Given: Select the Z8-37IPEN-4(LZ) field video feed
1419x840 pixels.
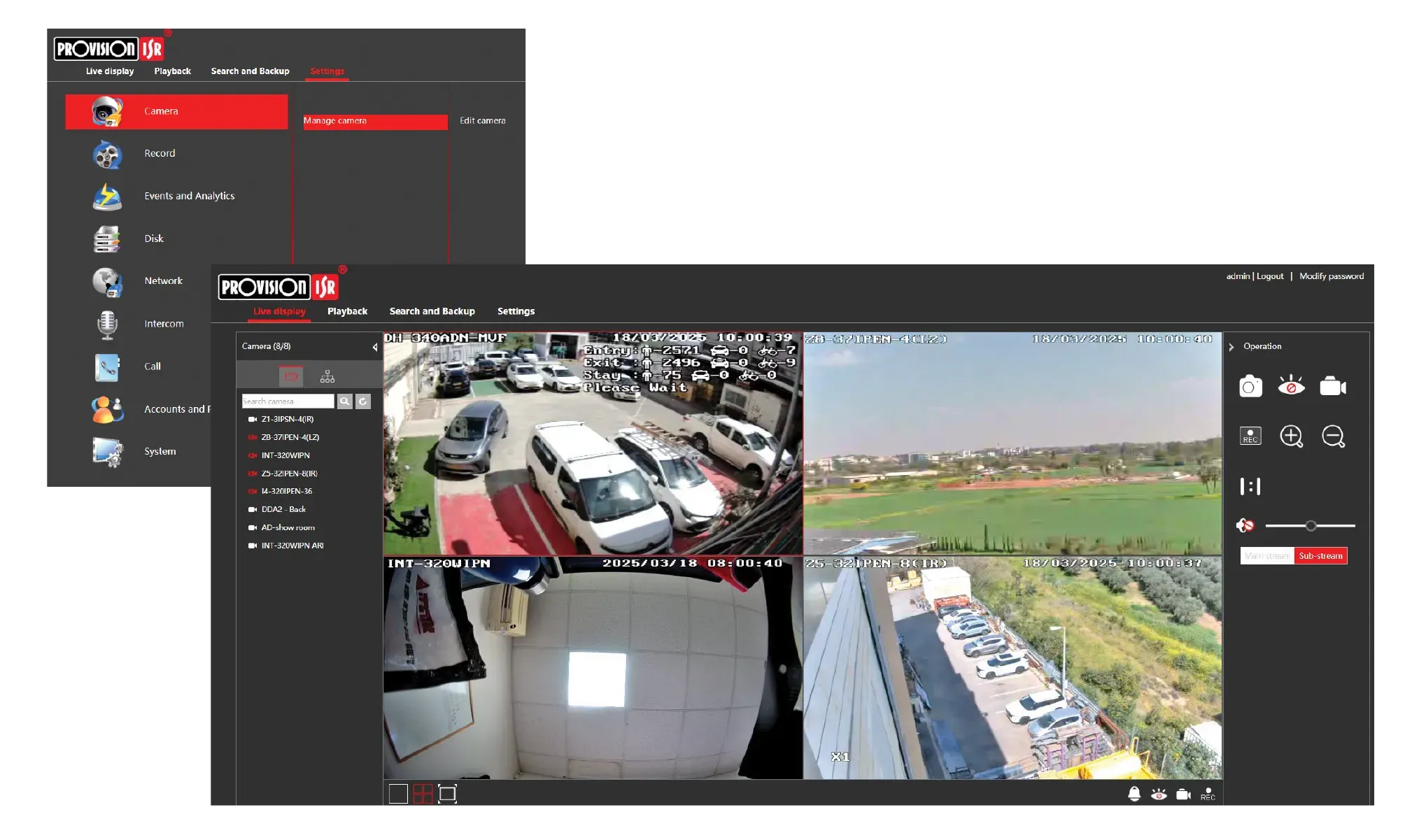Looking at the screenshot, I should pos(1012,443).
